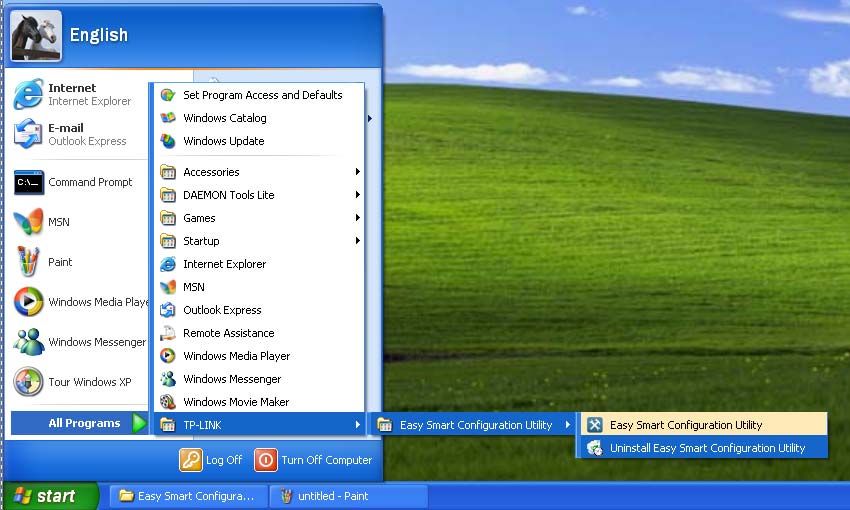The height and width of the screenshot is (510, 850).
Task: Click the Windows Catalog text
Action: pyautogui.click(x=224, y=118)
